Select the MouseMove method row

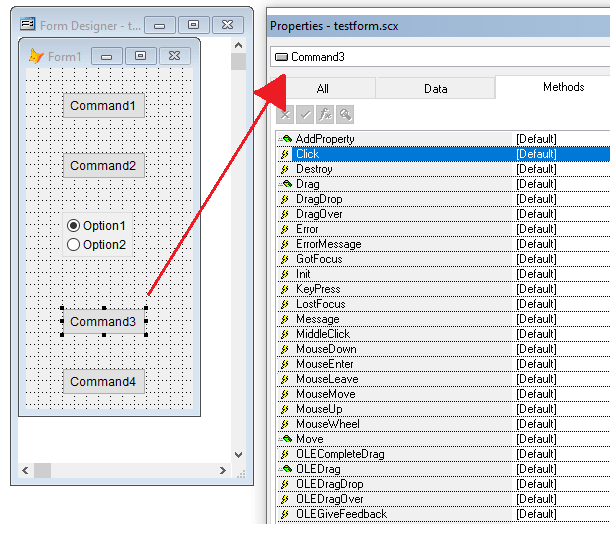tap(443, 394)
